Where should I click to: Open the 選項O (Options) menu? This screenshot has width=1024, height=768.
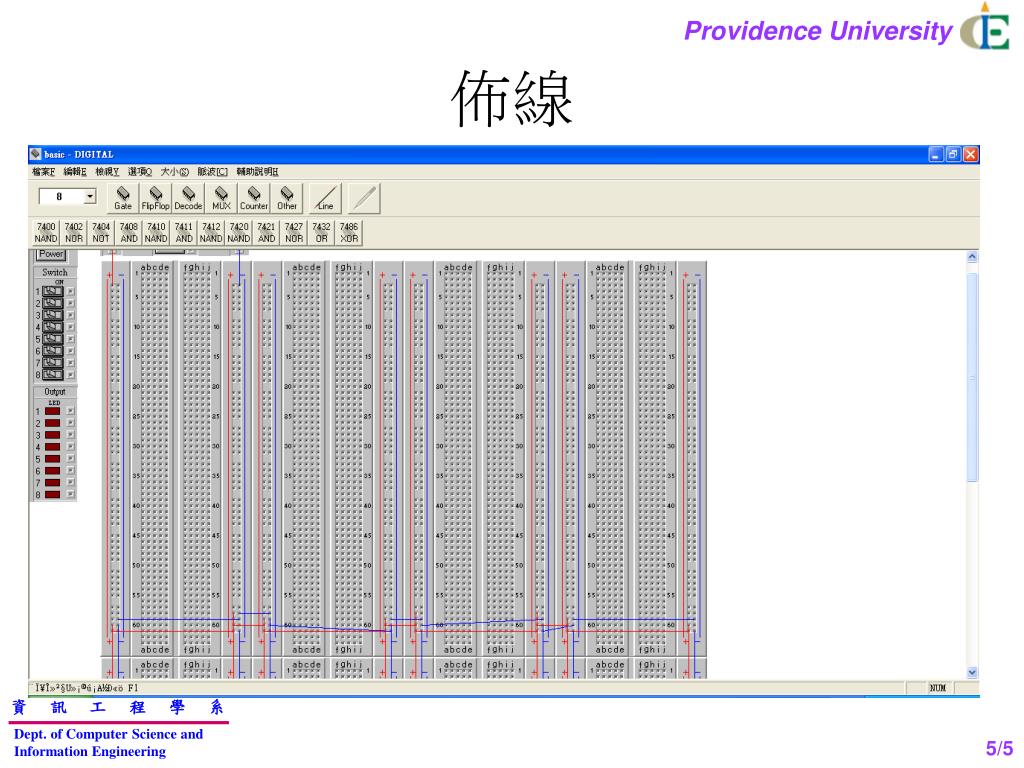(x=140, y=172)
